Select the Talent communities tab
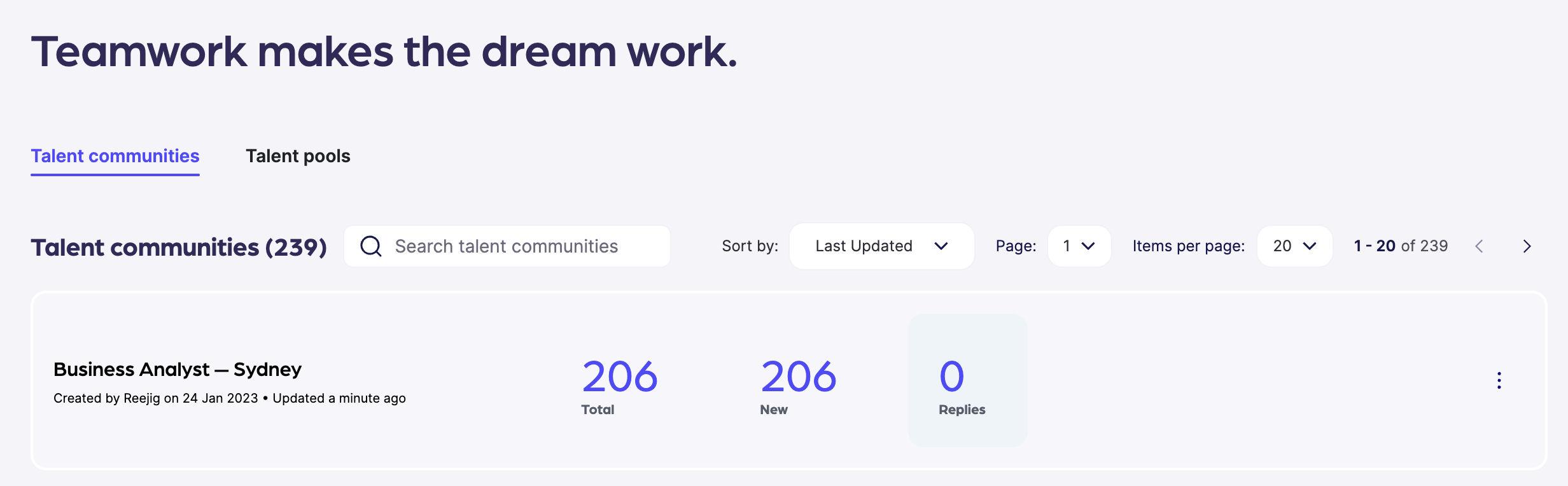This screenshot has height=486, width=1568. pyautogui.click(x=115, y=156)
